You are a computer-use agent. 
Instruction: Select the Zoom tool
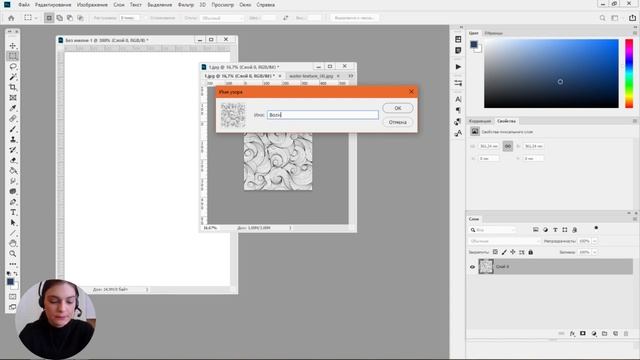click(13, 254)
